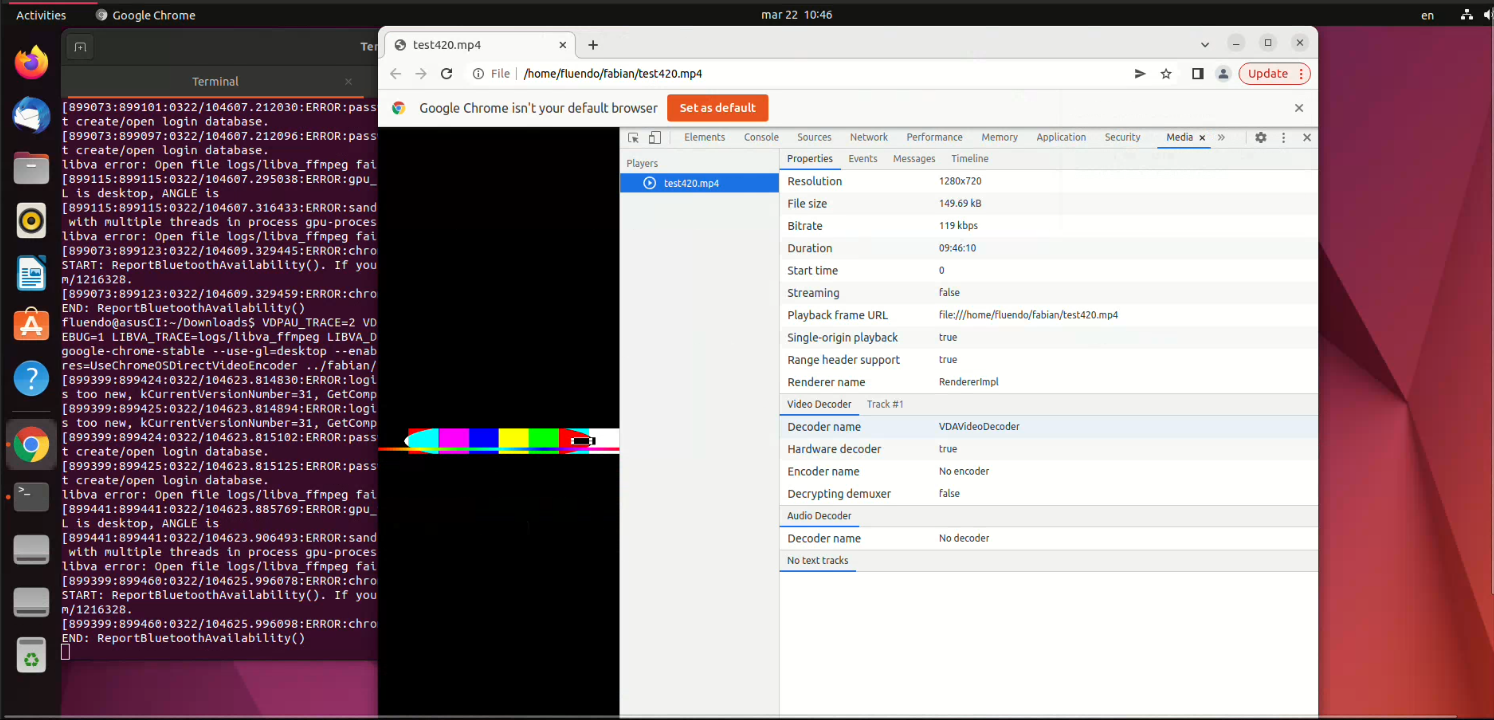The height and width of the screenshot is (720, 1494).
Task: Click the share page arrow icon
Action: (1140, 74)
